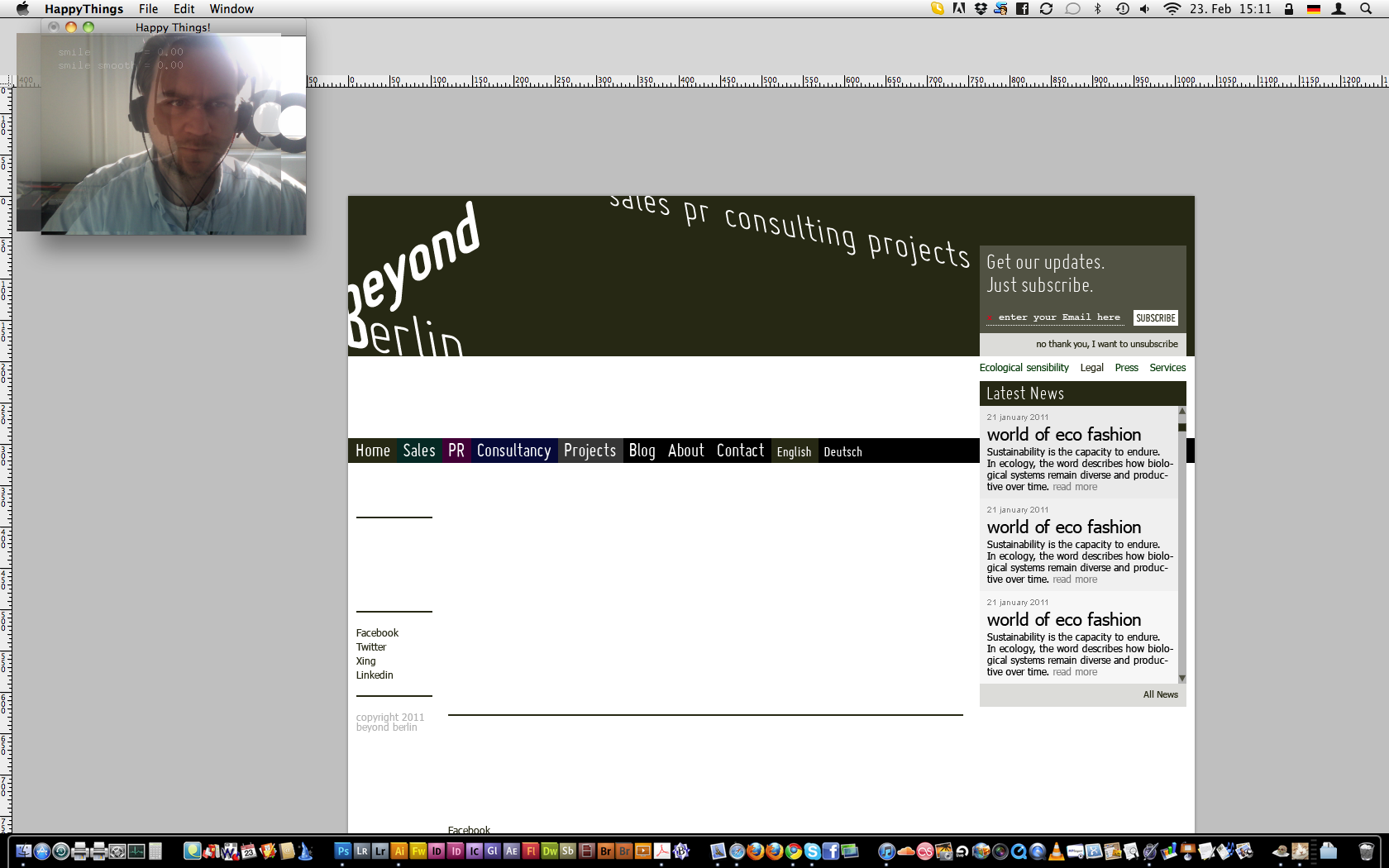Image resolution: width=1389 pixels, height=868 pixels.
Task: Open Spotlight search magnifier
Action: (x=1366, y=9)
